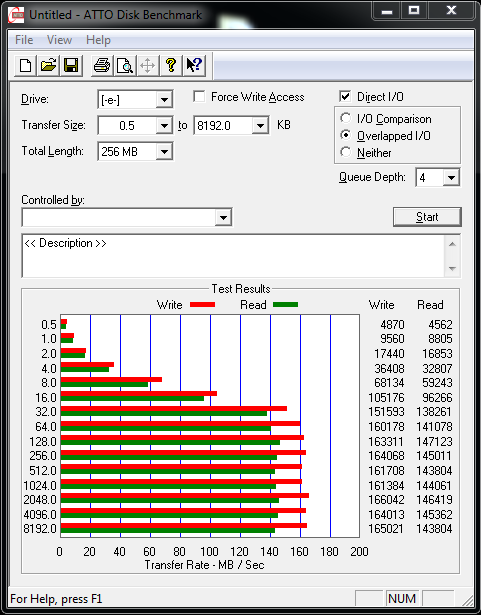The height and width of the screenshot is (615, 481).
Task: Click the New document toolbar icon
Action: [26, 66]
